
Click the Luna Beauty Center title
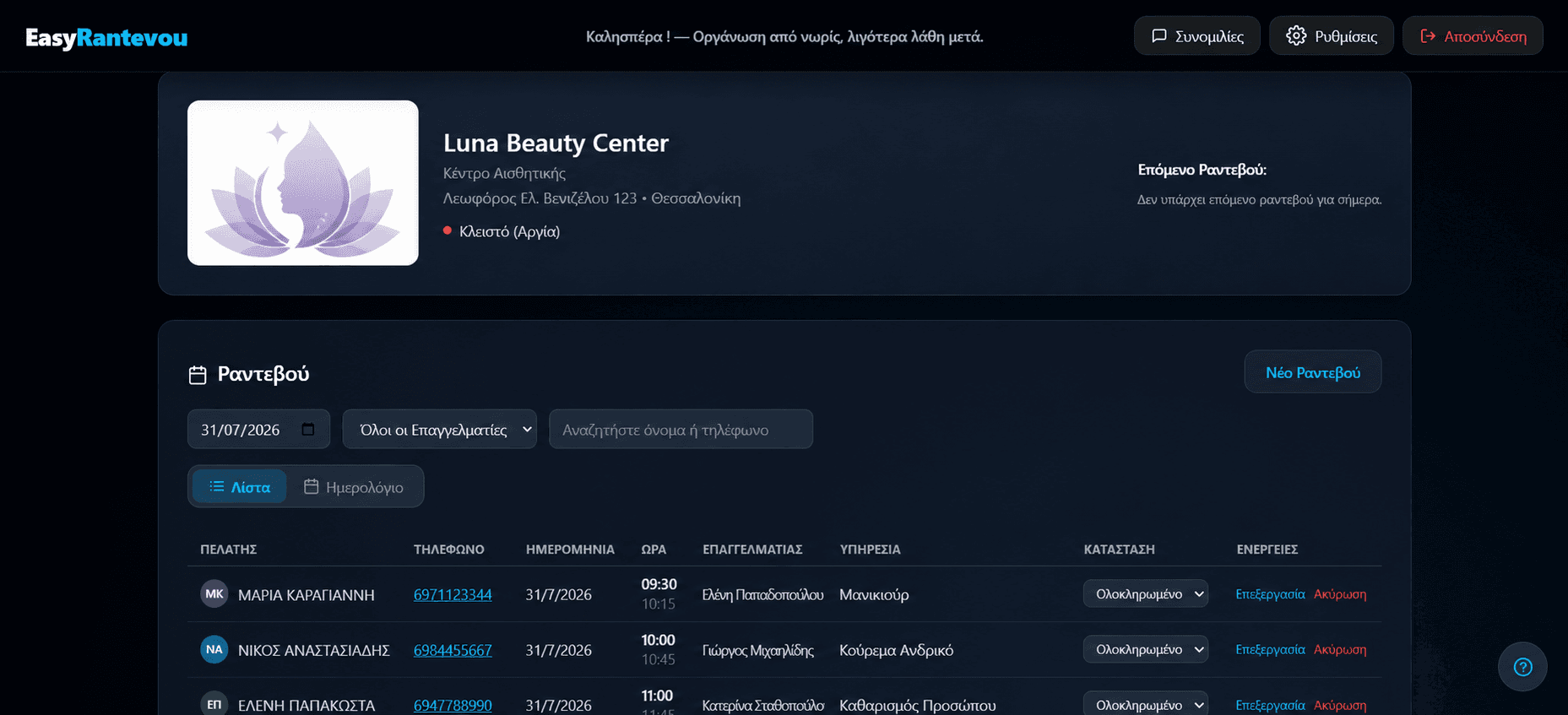click(556, 143)
